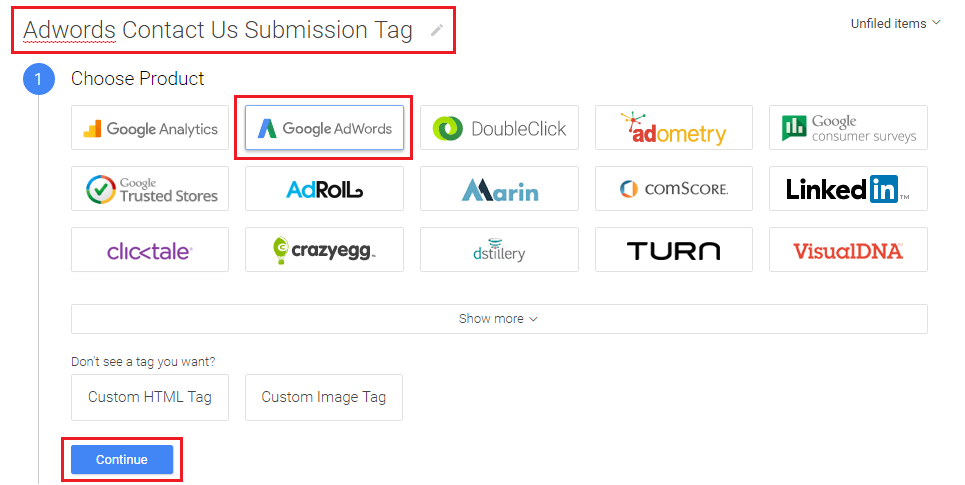Select the DoubleClick product tile
Image resolution: width=965 pixels, height=485 pixels.
[x=499, y=128]
